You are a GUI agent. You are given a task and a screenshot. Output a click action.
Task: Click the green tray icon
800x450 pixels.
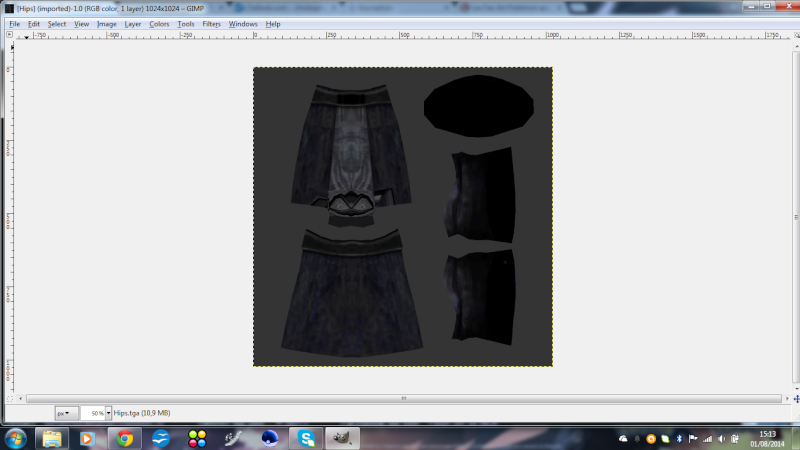pos(665,439)
